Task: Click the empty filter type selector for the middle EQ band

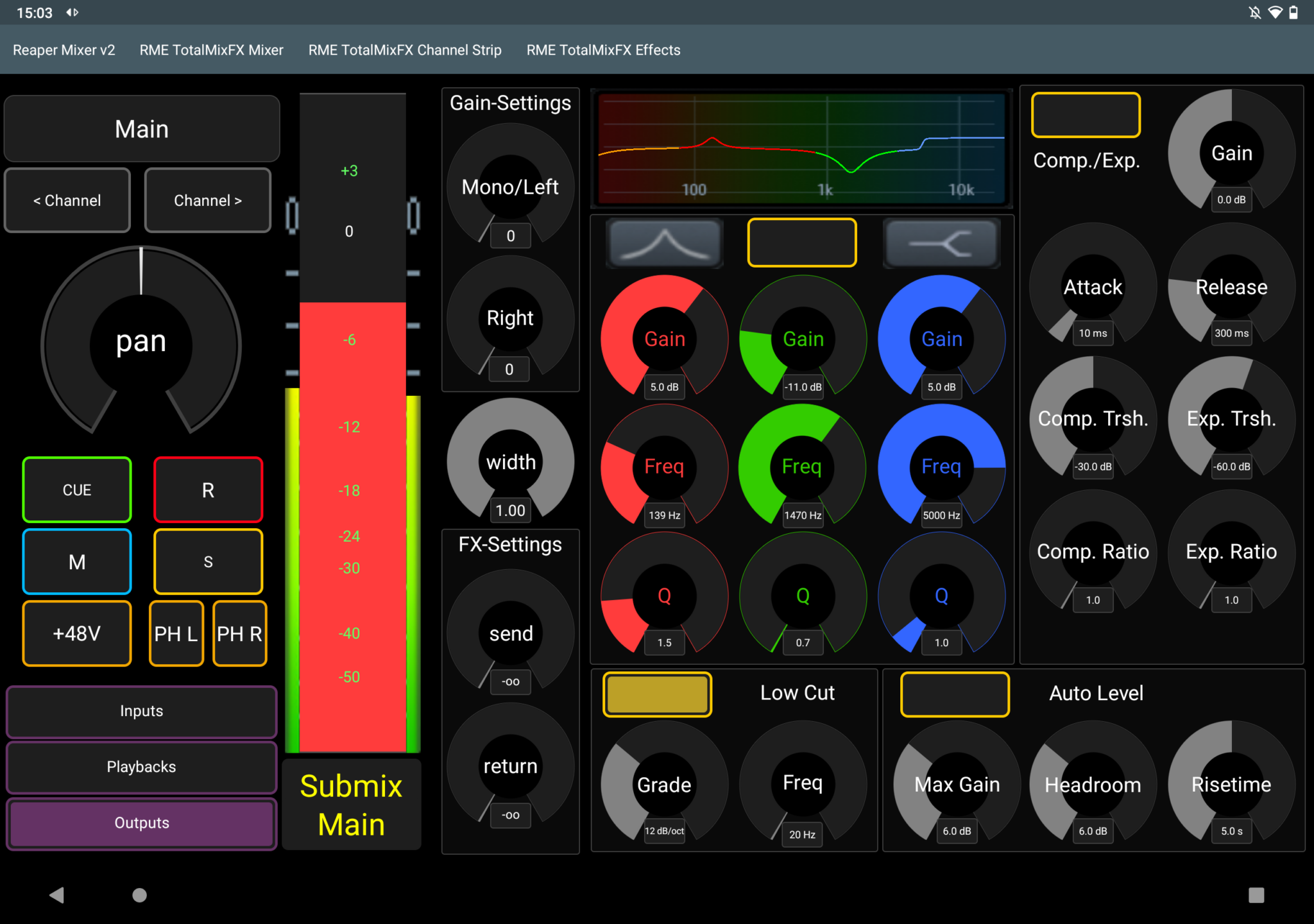Action: [801, 242]
